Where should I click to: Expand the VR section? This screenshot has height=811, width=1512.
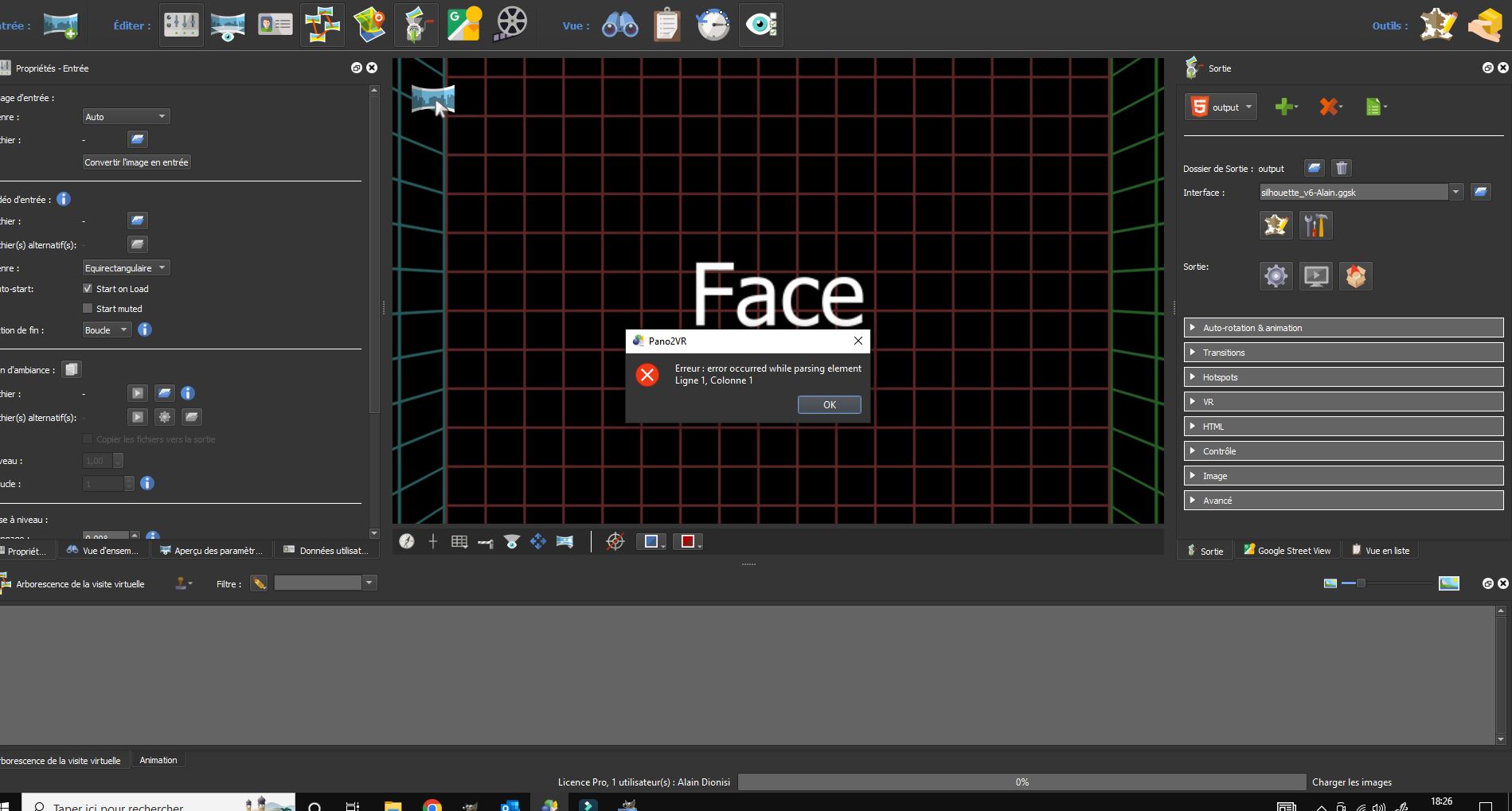pyautogui.click(x=1343, y=402)
